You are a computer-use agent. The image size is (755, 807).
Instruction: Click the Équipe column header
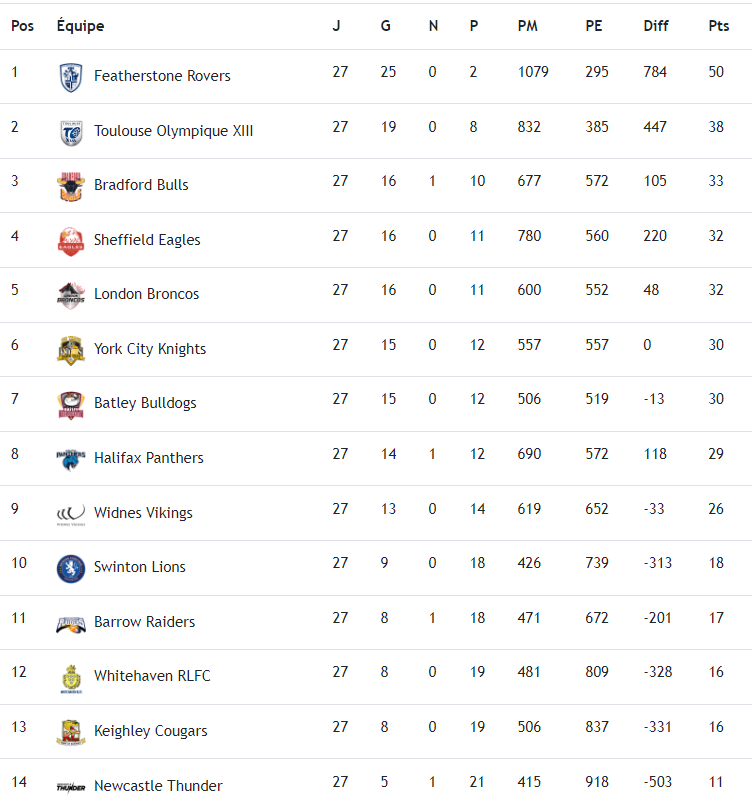tap(80, 26)
